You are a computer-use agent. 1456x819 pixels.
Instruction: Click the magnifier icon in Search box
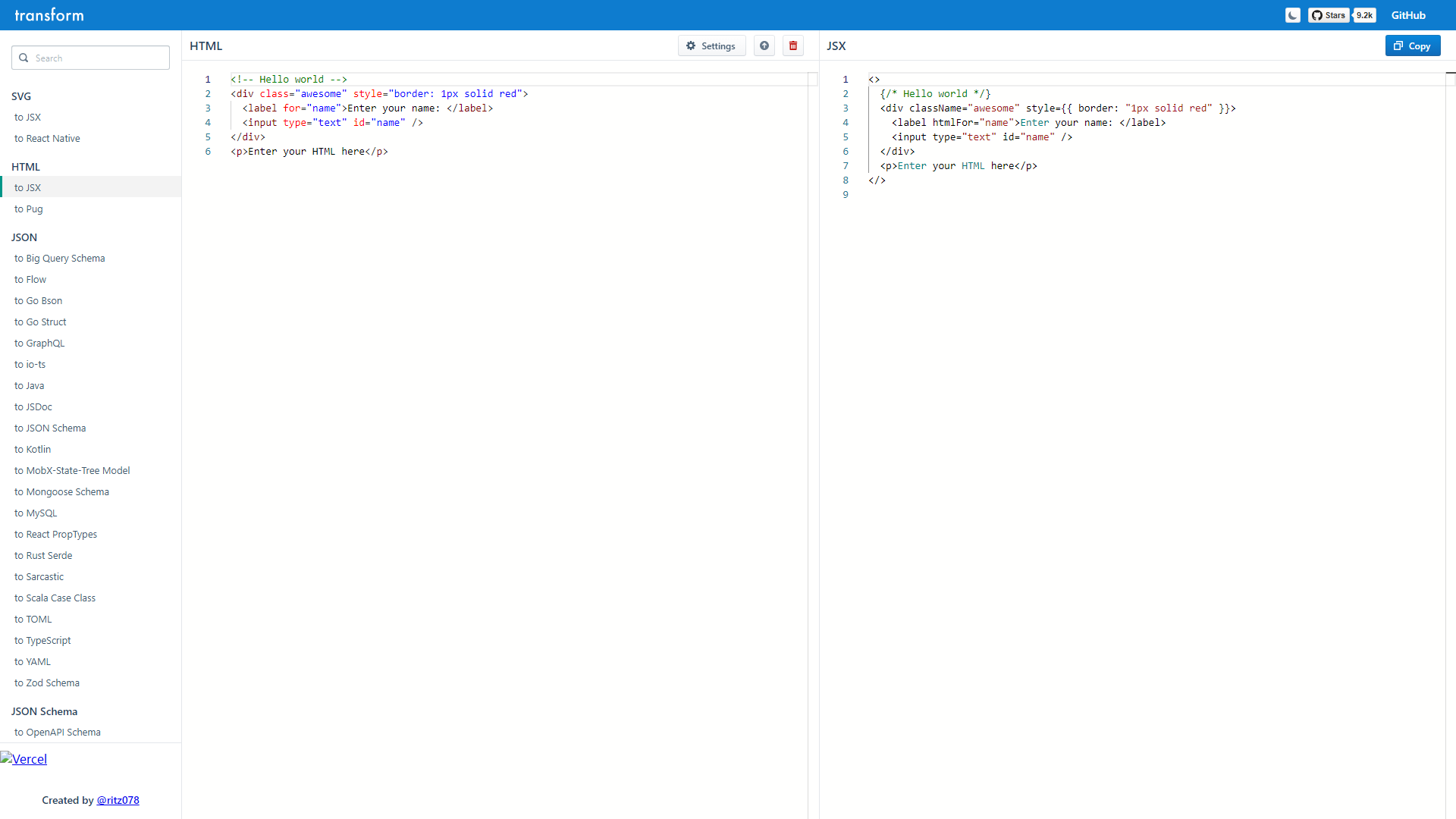click(24, 58)
